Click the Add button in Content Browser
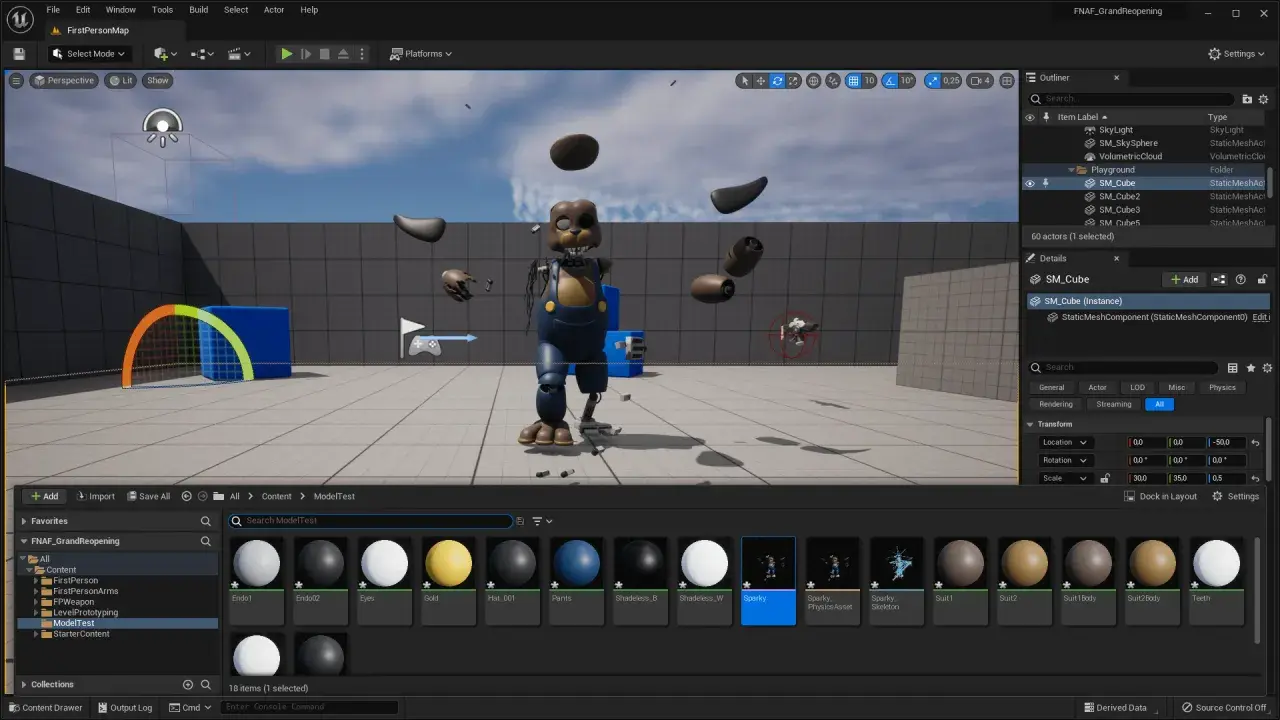 (x=44, y=497)
